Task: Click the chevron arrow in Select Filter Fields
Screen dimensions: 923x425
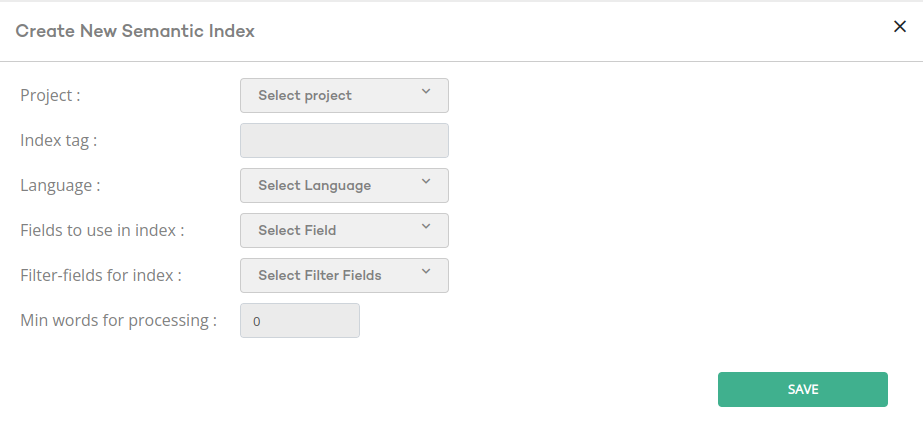Action: point(426,272)
